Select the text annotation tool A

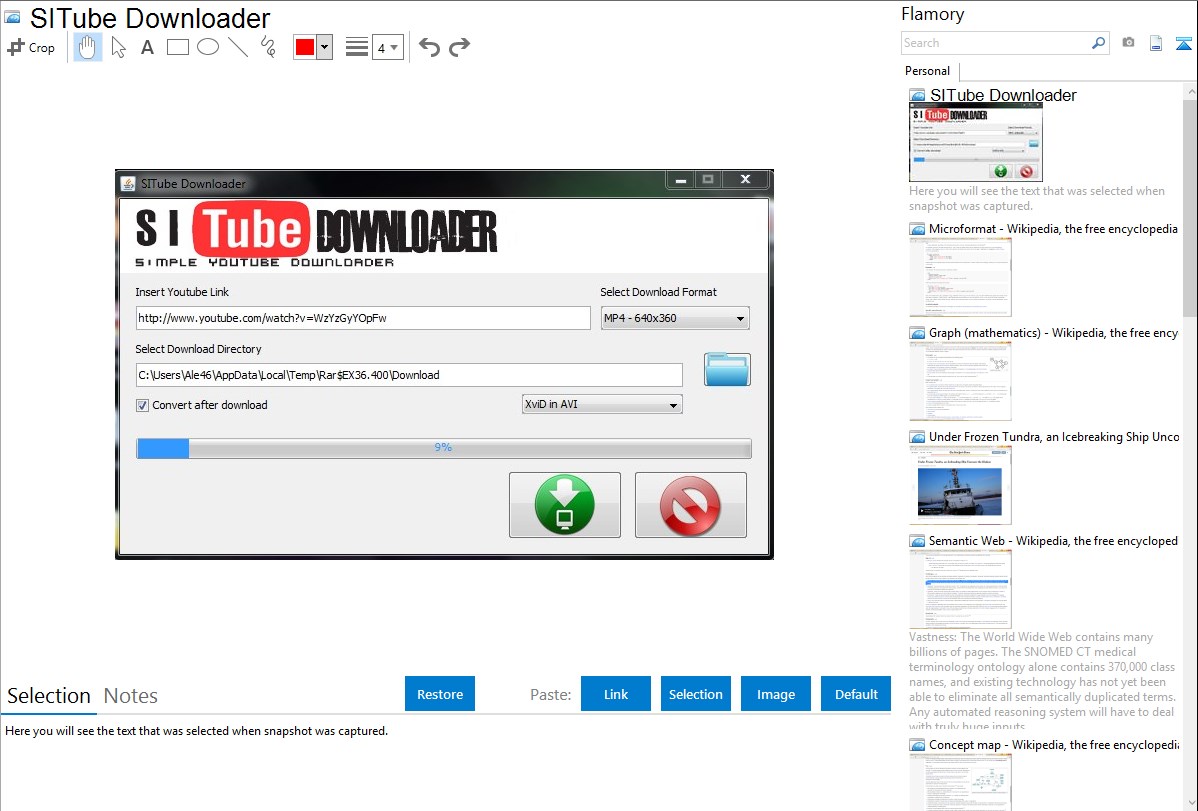point(147,47)
